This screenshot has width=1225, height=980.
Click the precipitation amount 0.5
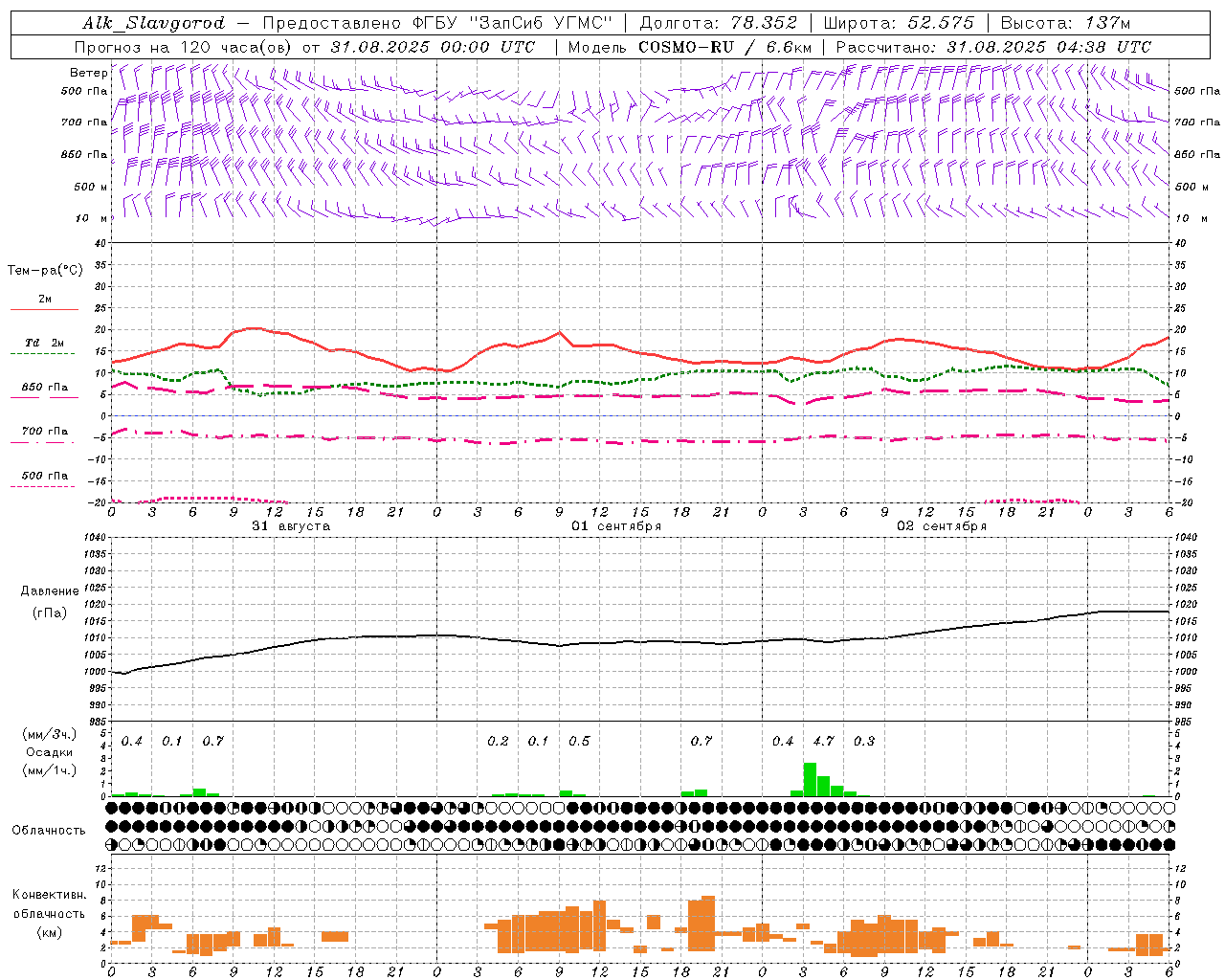[x=579, y=741]
